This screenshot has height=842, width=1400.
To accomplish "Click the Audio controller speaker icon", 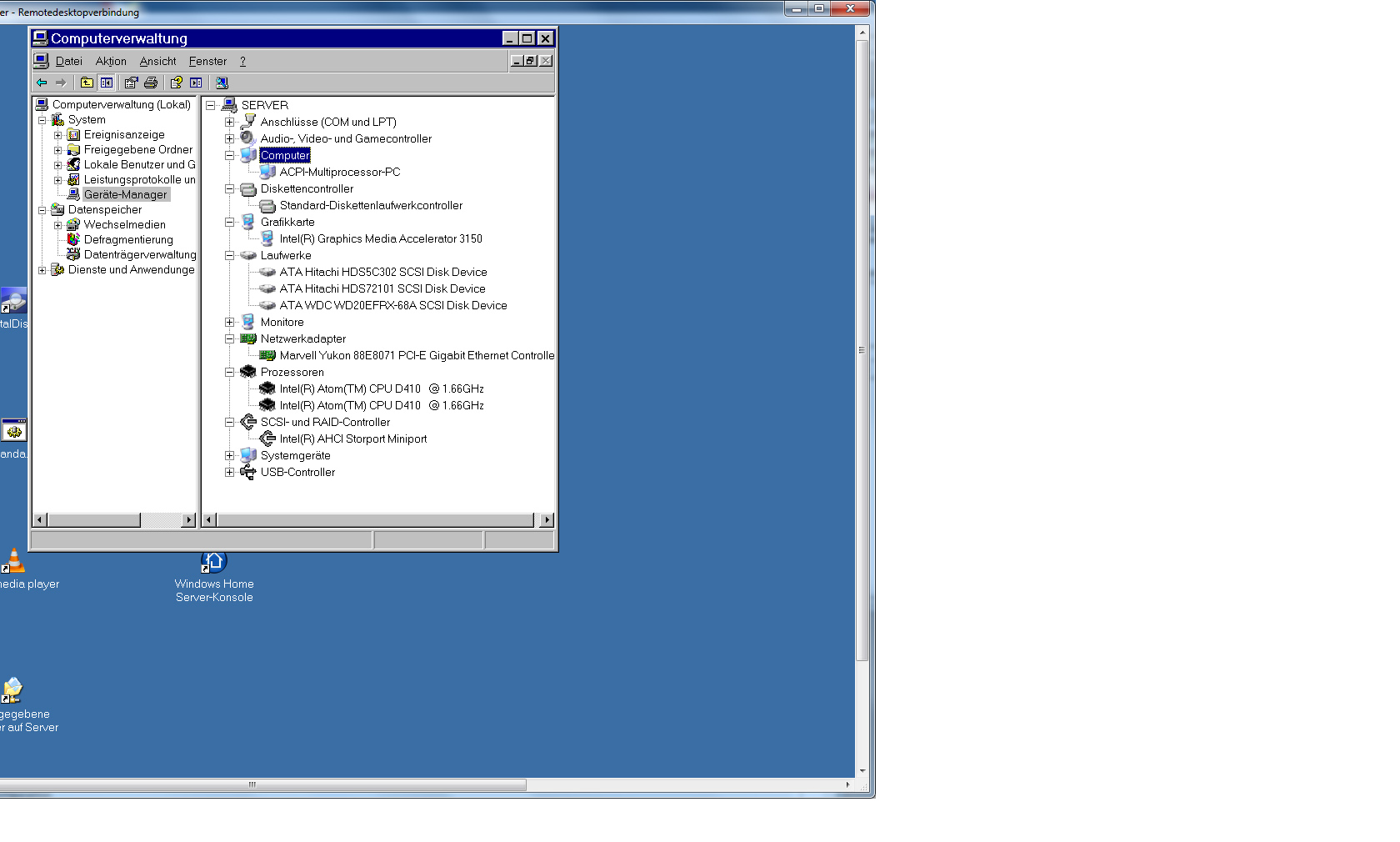I will tap(247, 138).
